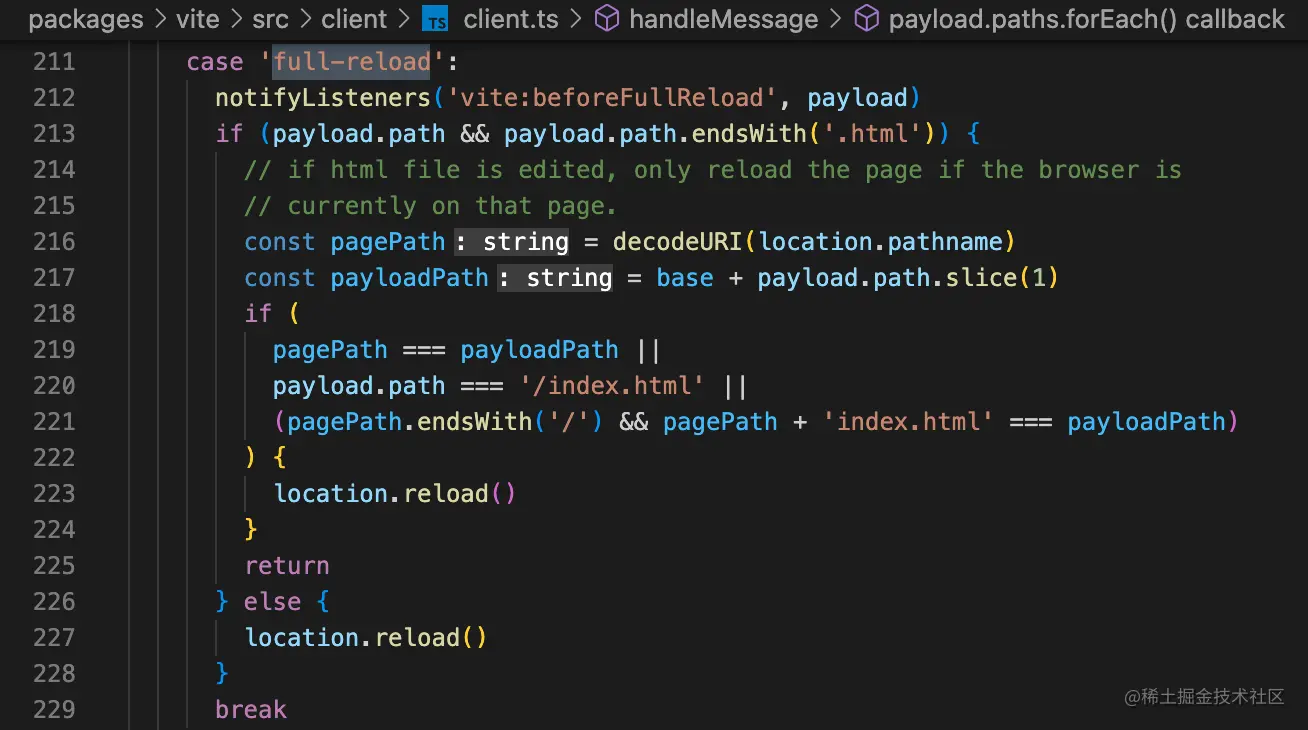Viewport: 1308px width, 730px height.
Task: Click the handleMessage symbol cube icon
Action: (x=606, y=19)
